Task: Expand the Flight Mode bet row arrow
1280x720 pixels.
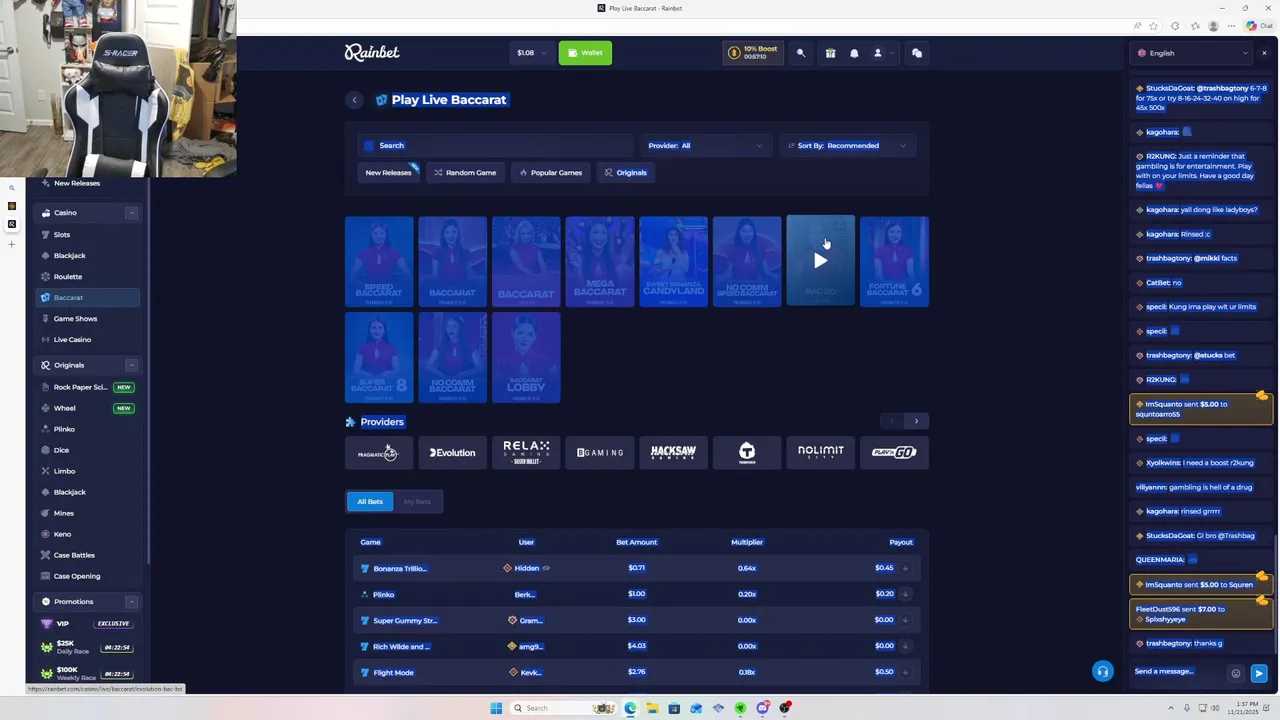Action: 905,672
